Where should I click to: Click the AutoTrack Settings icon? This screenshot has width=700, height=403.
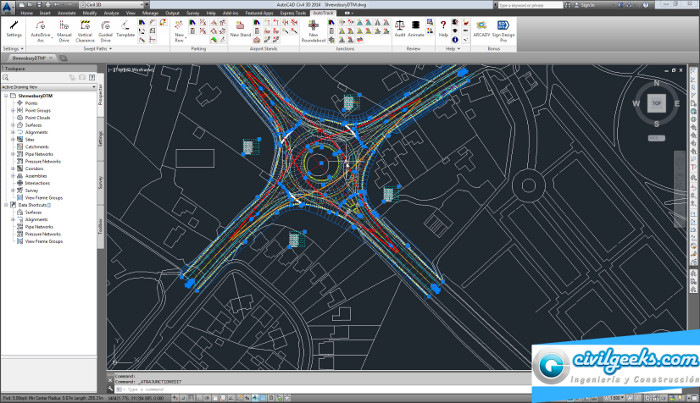tap(13, 27)
